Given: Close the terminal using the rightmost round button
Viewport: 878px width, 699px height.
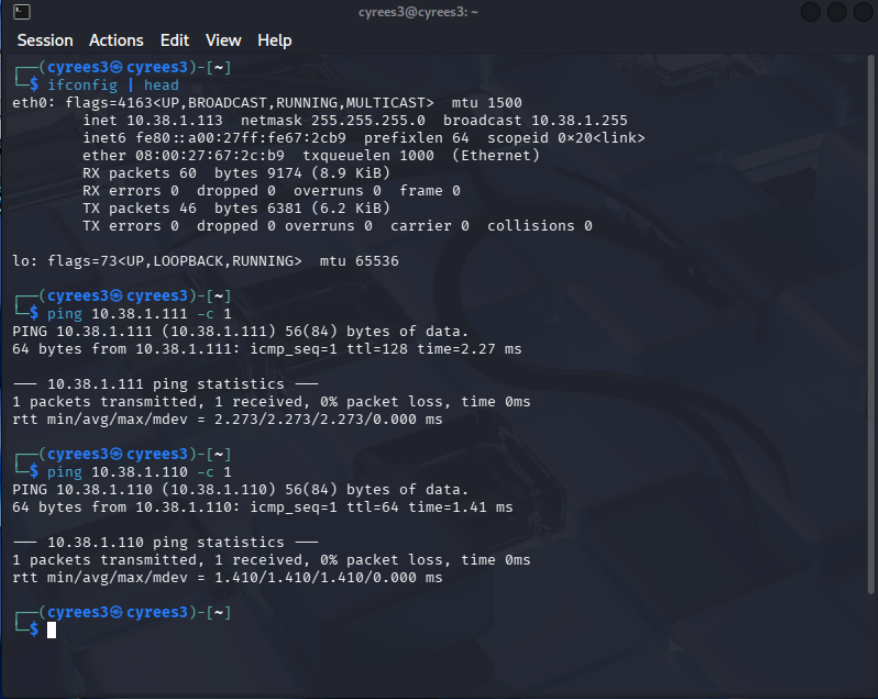Looking at the screenshot, I should click(861, 12).
